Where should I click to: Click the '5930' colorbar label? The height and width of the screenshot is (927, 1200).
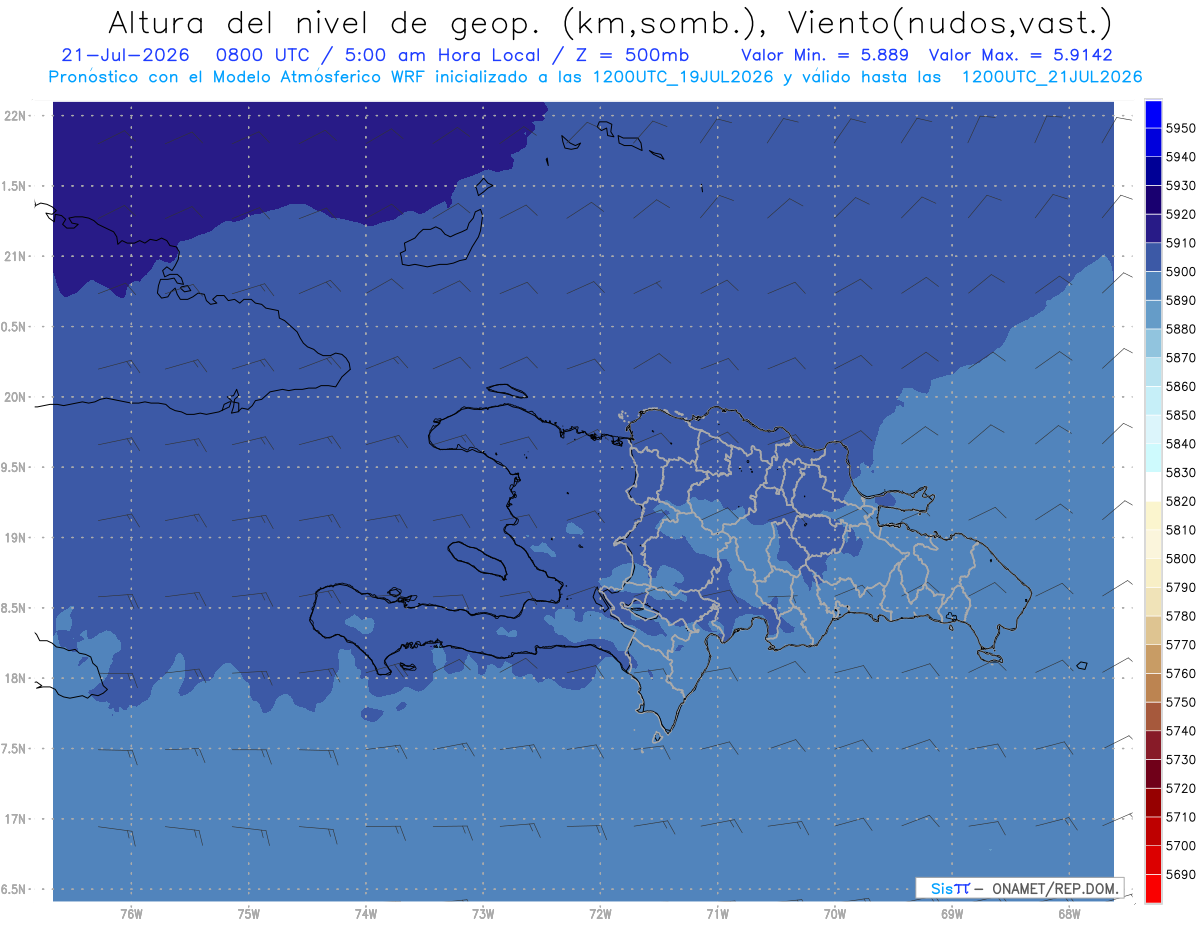(1181, 186)
